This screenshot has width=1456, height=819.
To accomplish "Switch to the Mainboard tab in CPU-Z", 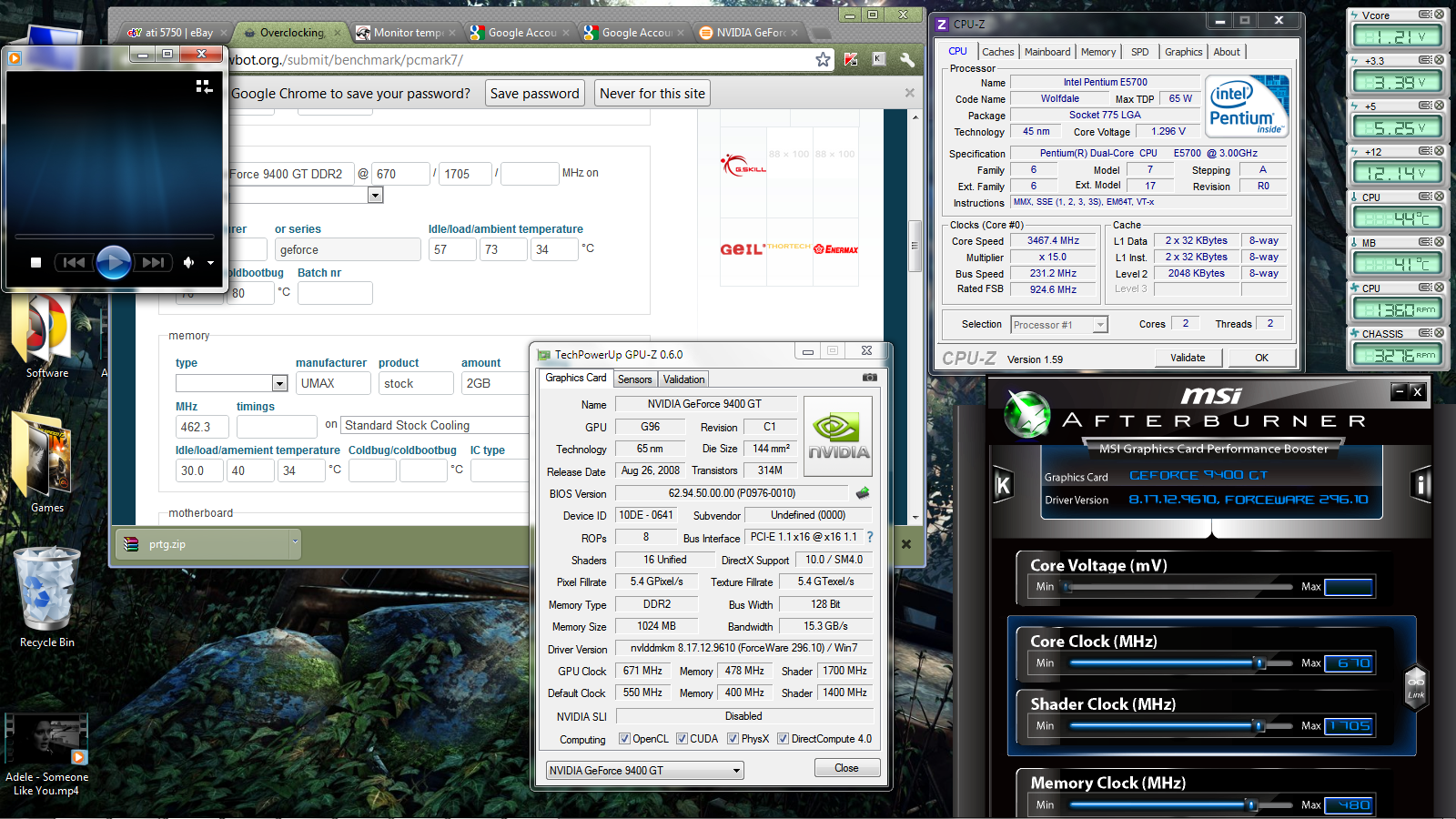I will click(x=1047, y=52).
